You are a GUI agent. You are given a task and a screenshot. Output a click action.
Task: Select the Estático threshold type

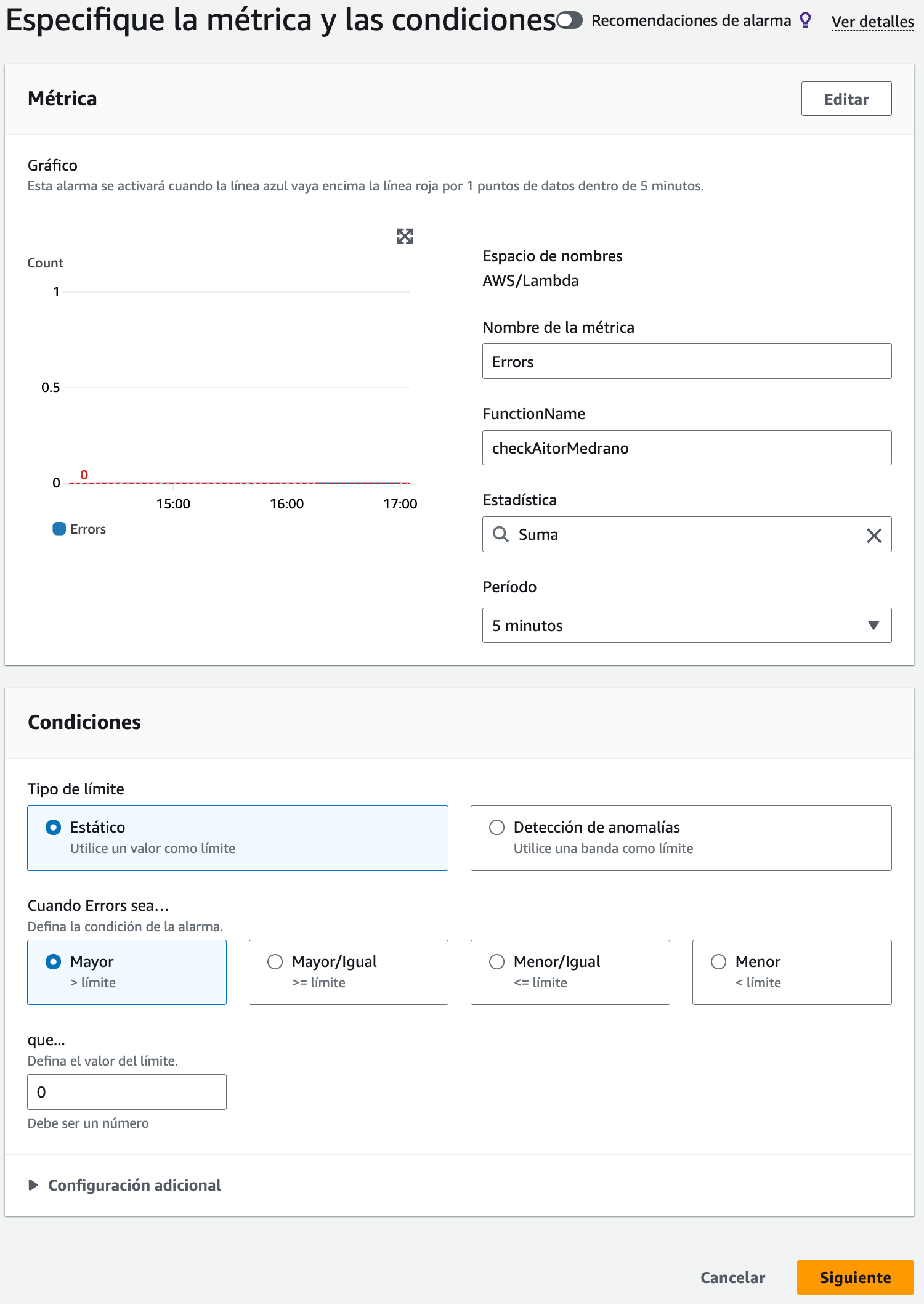(x=238, y=838)
